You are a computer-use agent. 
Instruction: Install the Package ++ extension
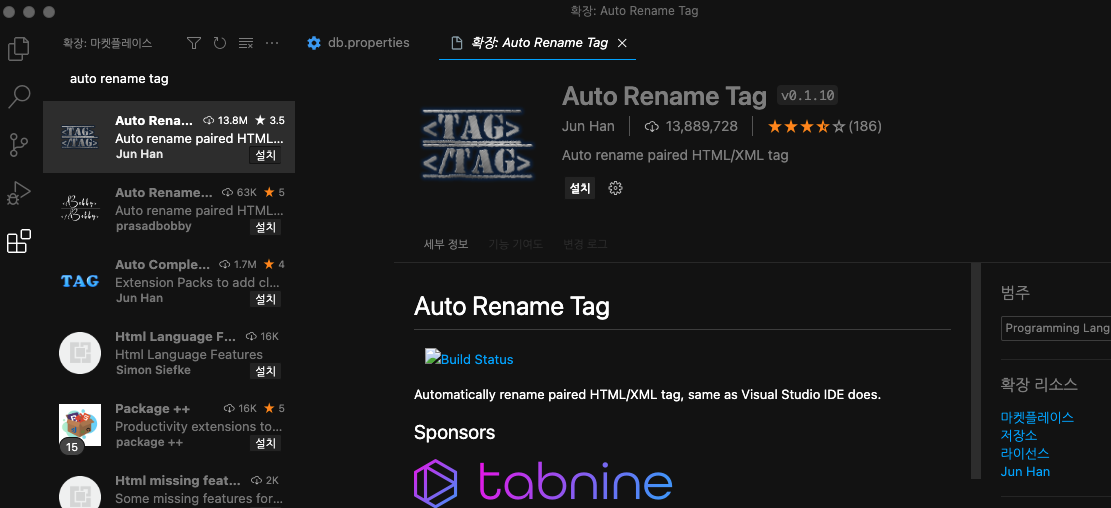point(265,444)
